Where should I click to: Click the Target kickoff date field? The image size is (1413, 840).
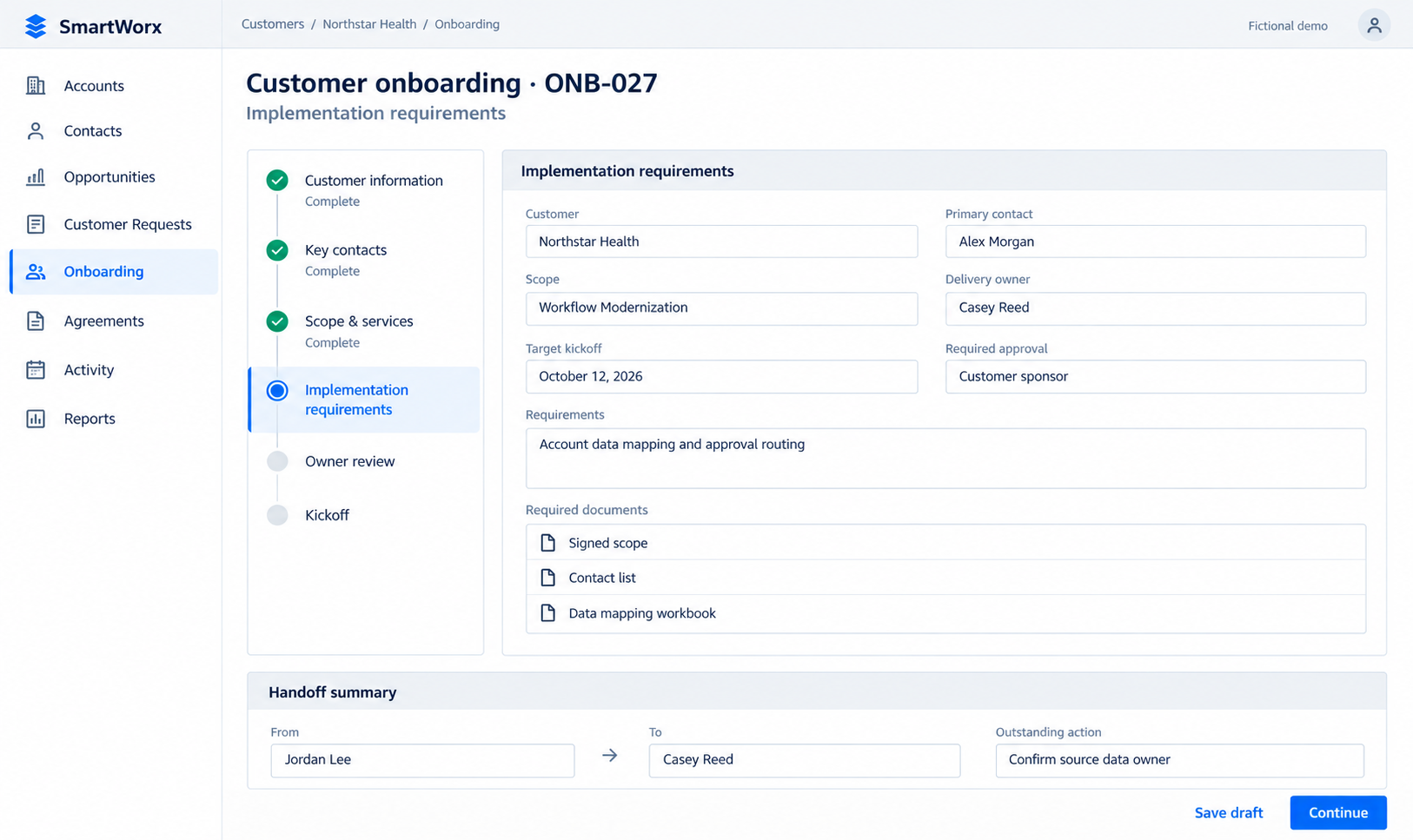pos(721,377)
